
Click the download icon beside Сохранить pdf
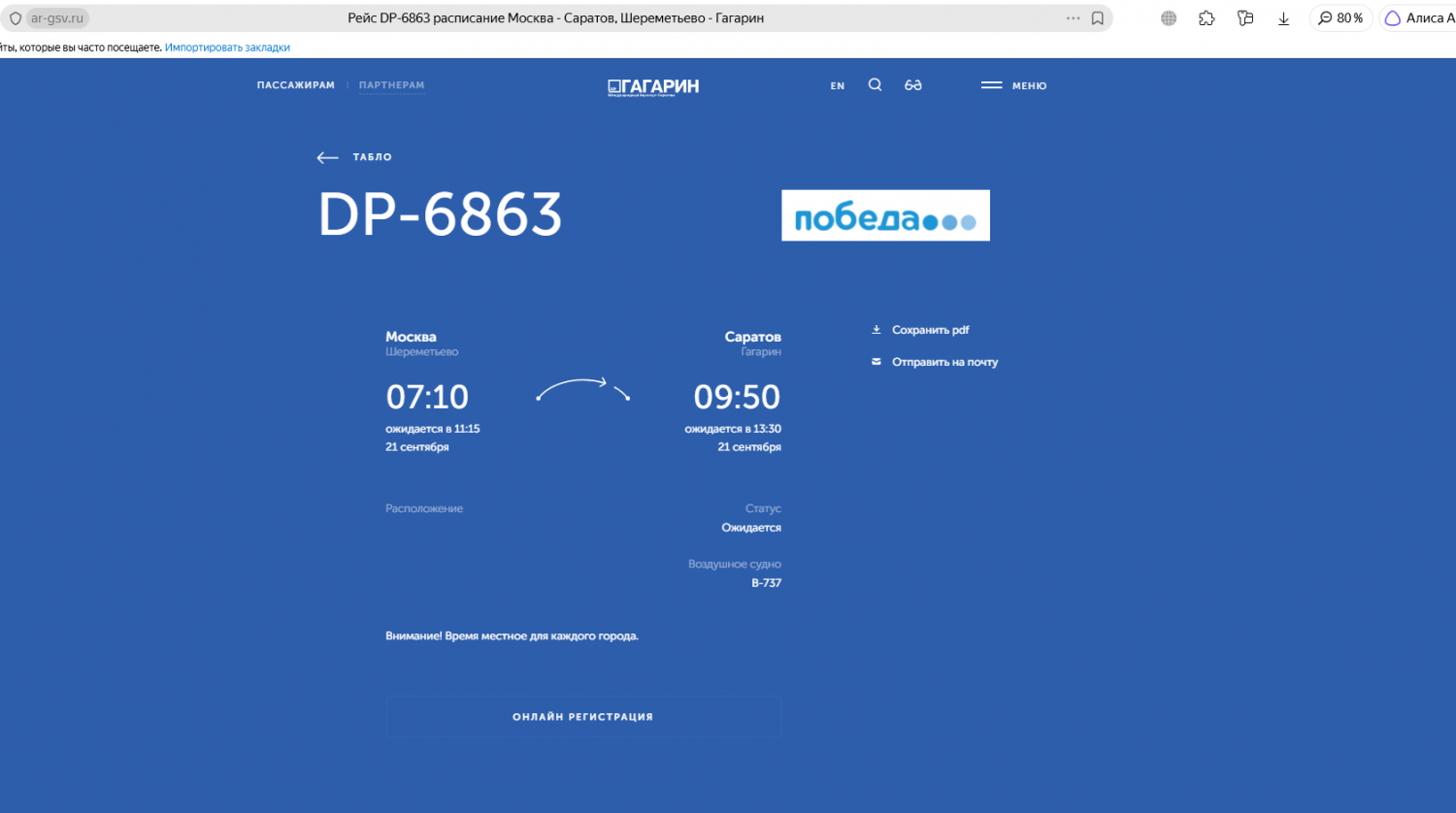(x=877, y=330)
